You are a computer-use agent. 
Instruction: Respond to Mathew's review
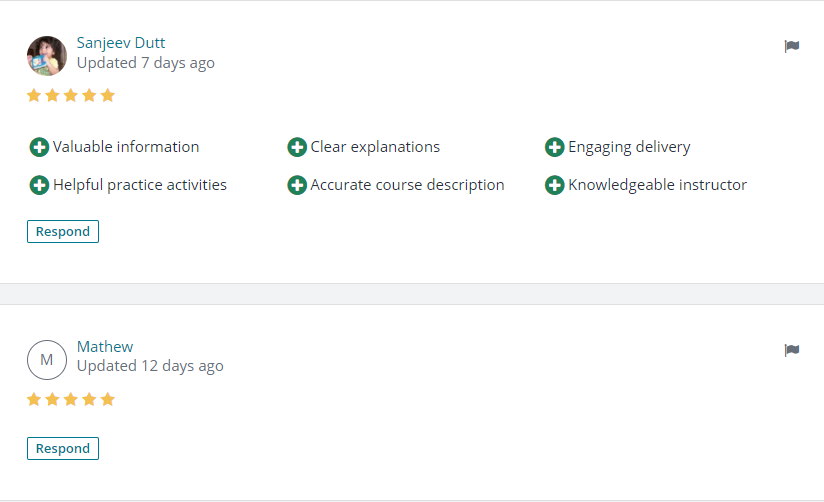point(63,448)
